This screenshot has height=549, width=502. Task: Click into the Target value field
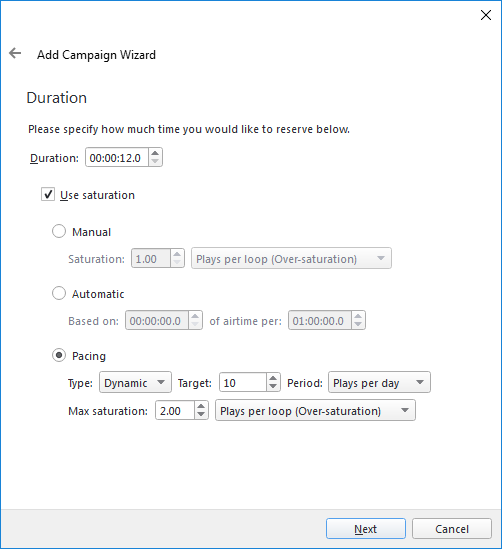tap(243, 382)
